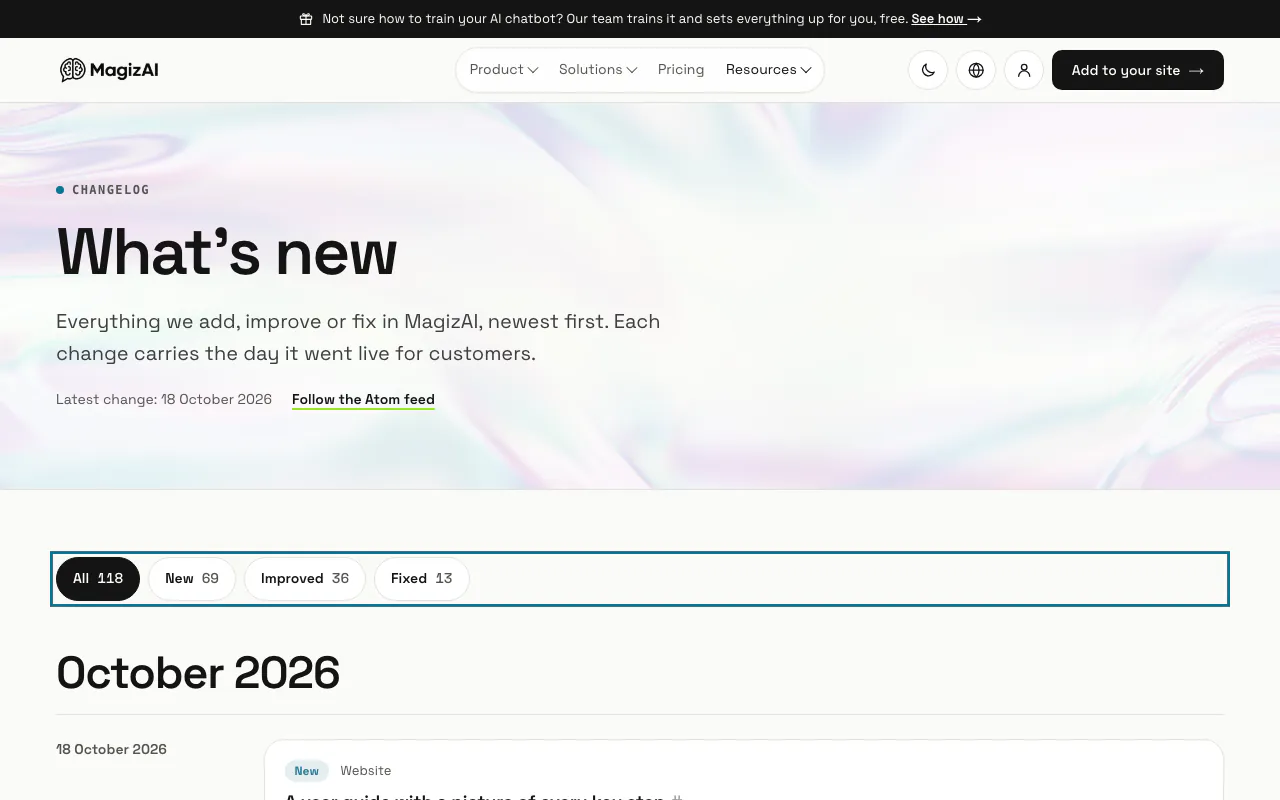The height and width of the screenshot is (800, 1280).
Task: Open language selector globe icon
Action: pyautogui.click(x=976, y=70)
